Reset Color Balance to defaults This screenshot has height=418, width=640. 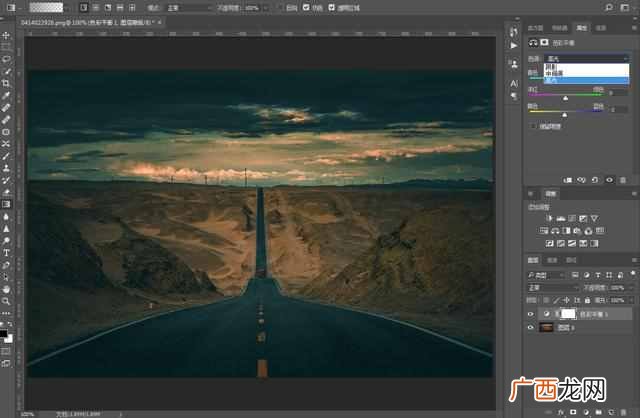(x=595, y=180)
